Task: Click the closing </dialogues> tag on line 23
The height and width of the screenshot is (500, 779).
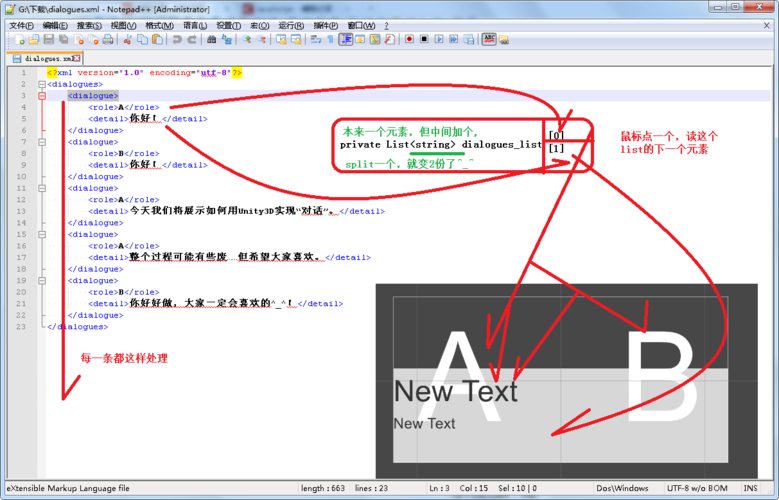Action: coord(78,327)
